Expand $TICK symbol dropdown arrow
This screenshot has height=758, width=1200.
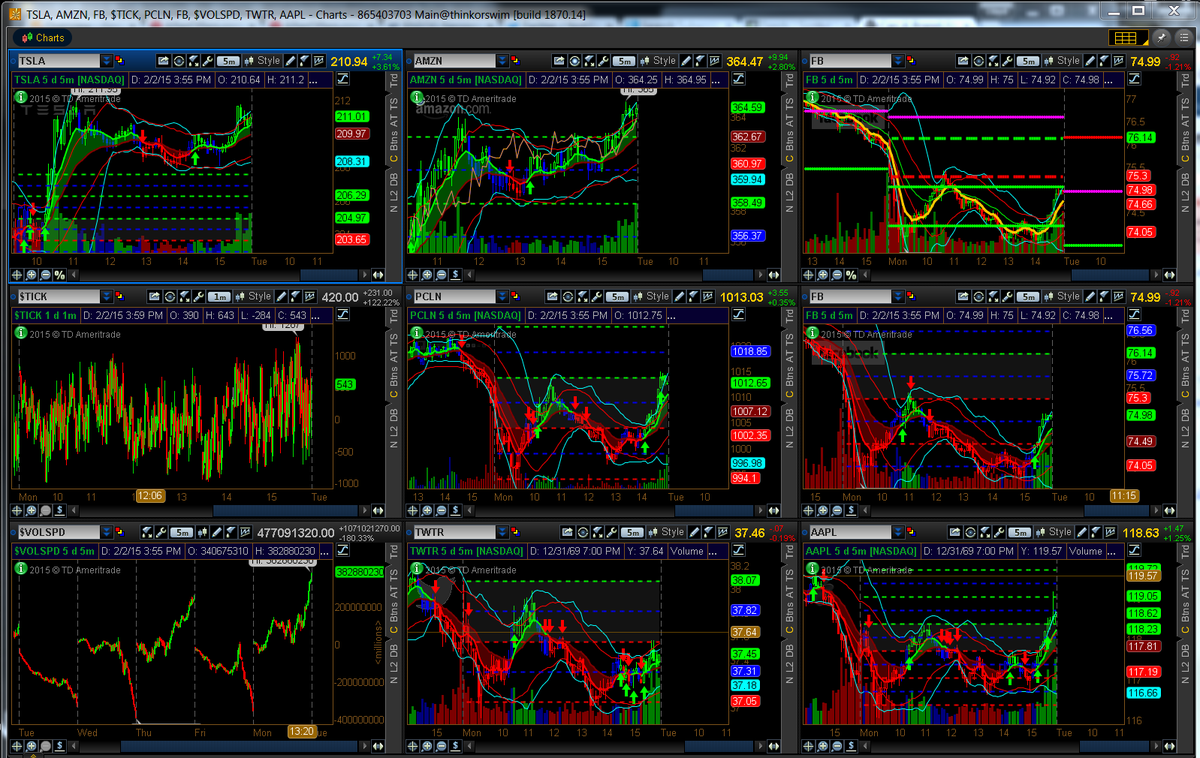(x=107, y=297)
